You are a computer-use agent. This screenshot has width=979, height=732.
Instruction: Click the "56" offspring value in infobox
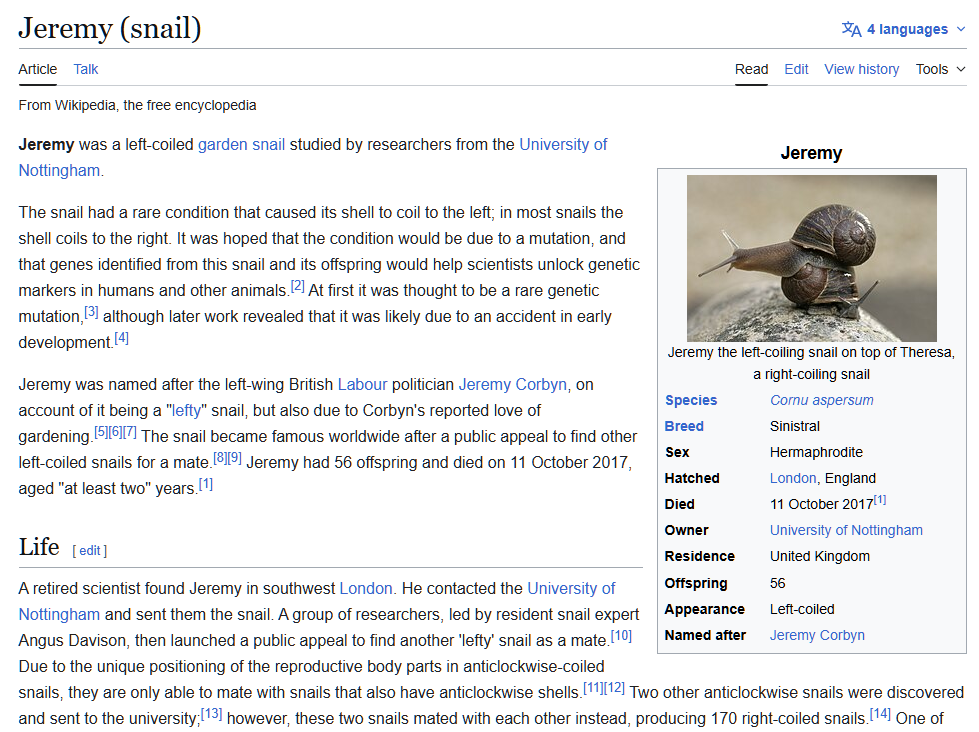tap(777, 583)
